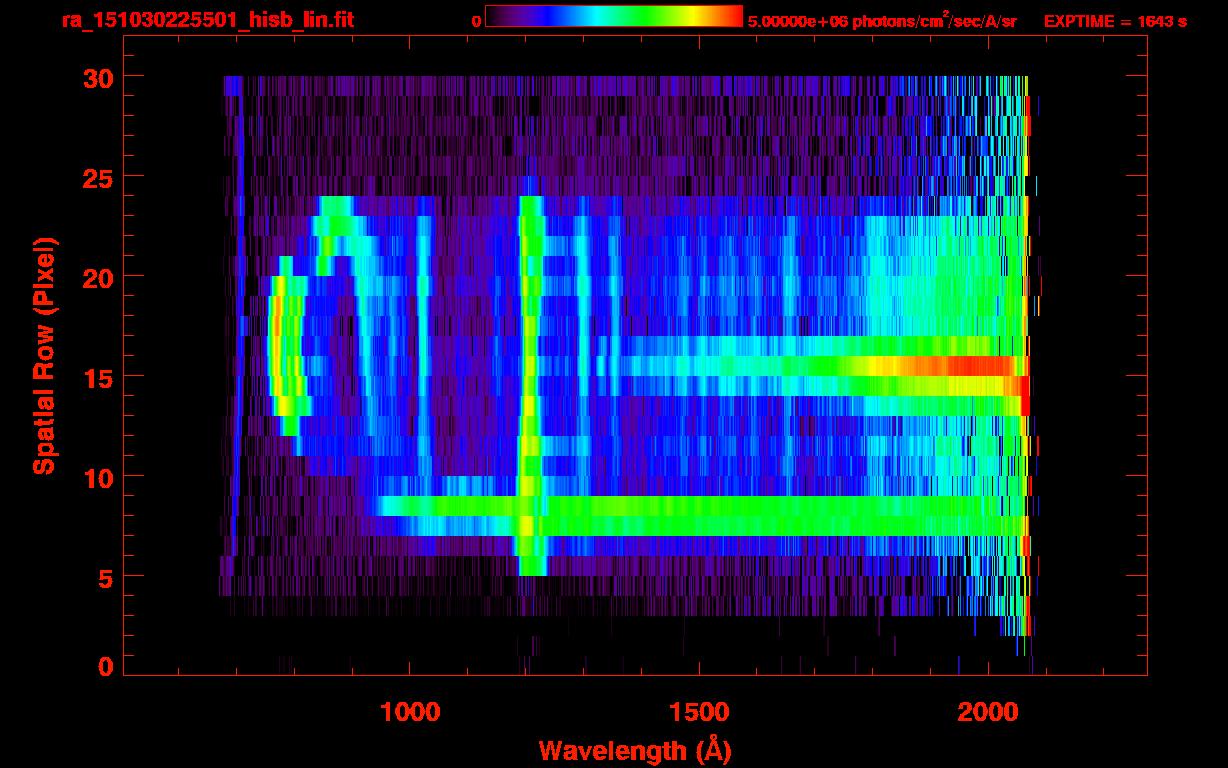Screen dimensions: 1228x768
Task: Click the y-axis tick label 10
Action: pos(97,476)
